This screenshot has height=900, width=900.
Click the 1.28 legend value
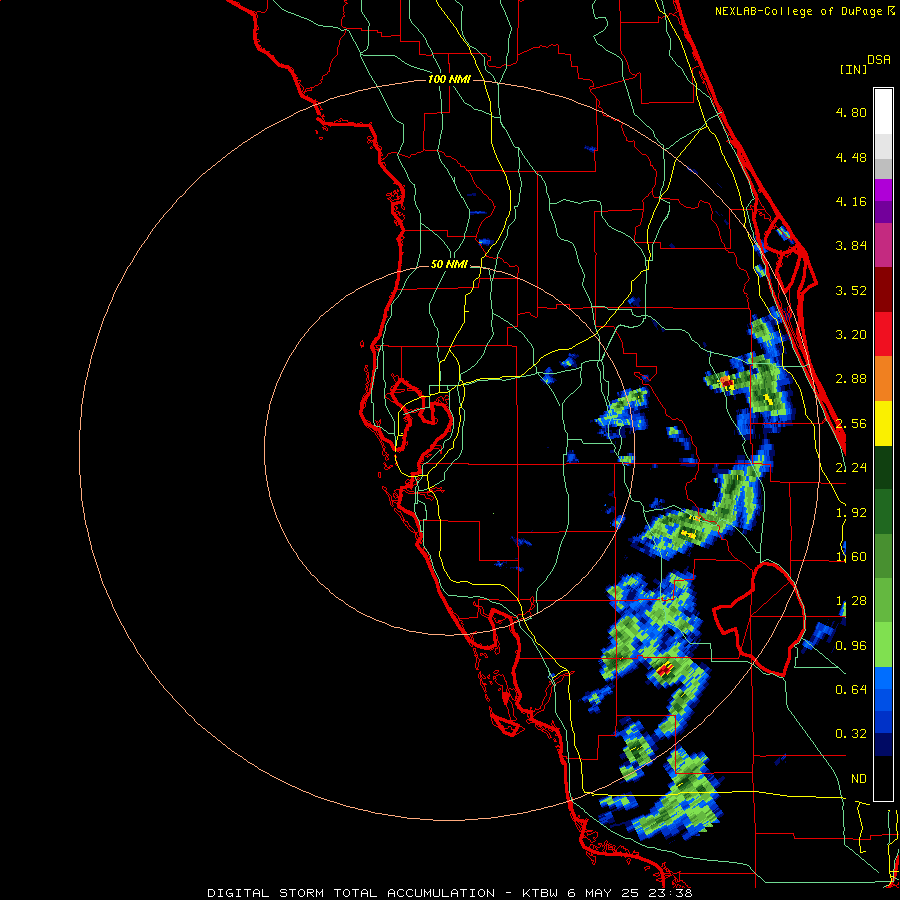pyautogui.click(x=851, y=601)
